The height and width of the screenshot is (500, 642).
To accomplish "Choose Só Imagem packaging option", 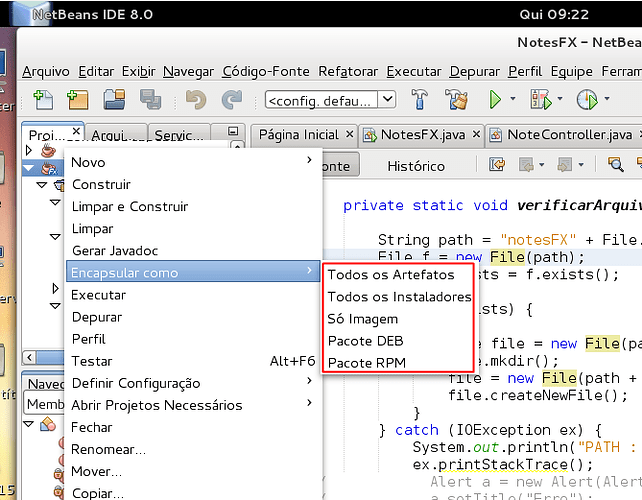I will pos(398,319).
